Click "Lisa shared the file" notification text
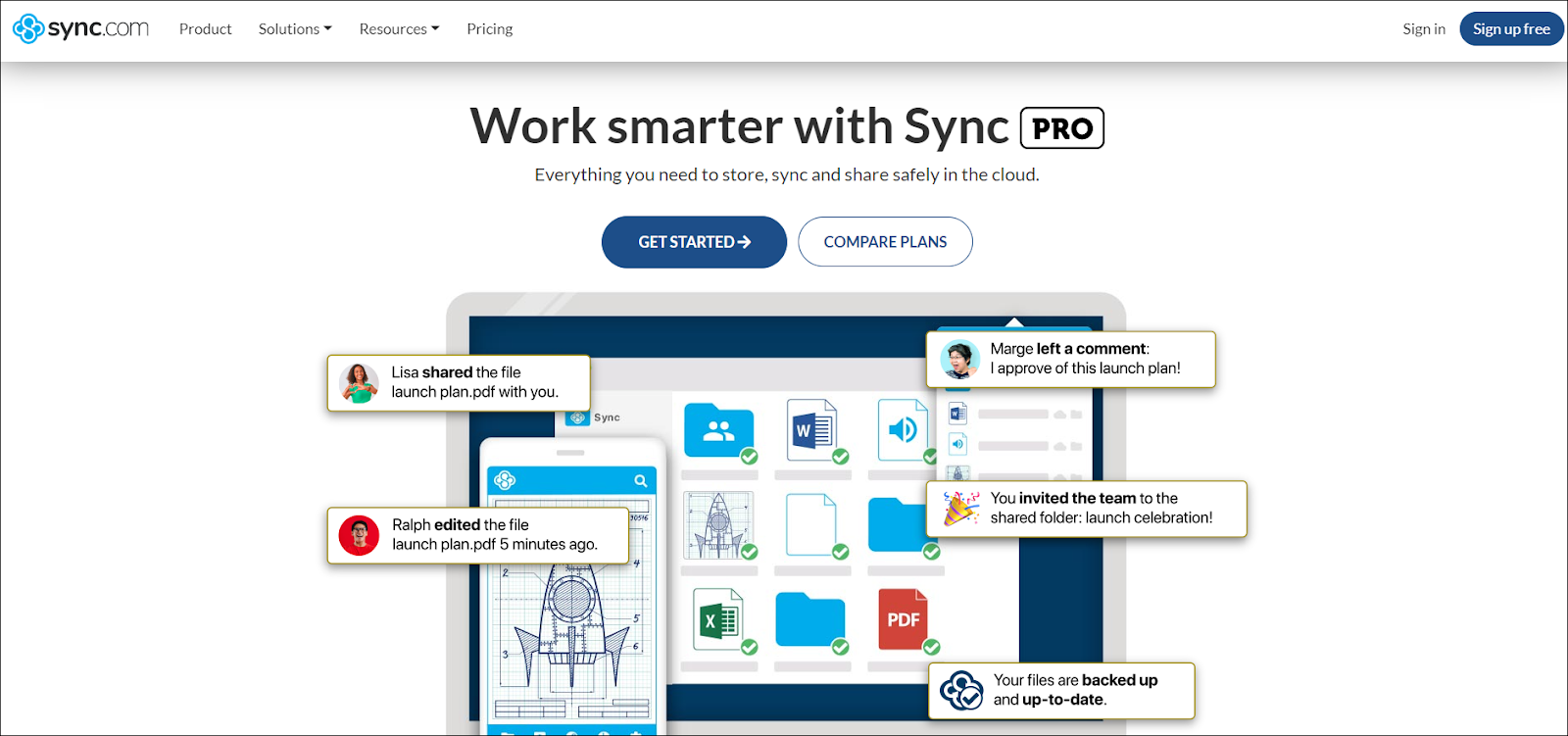This screenshot has width=1568, height=736. click(475, 382)
